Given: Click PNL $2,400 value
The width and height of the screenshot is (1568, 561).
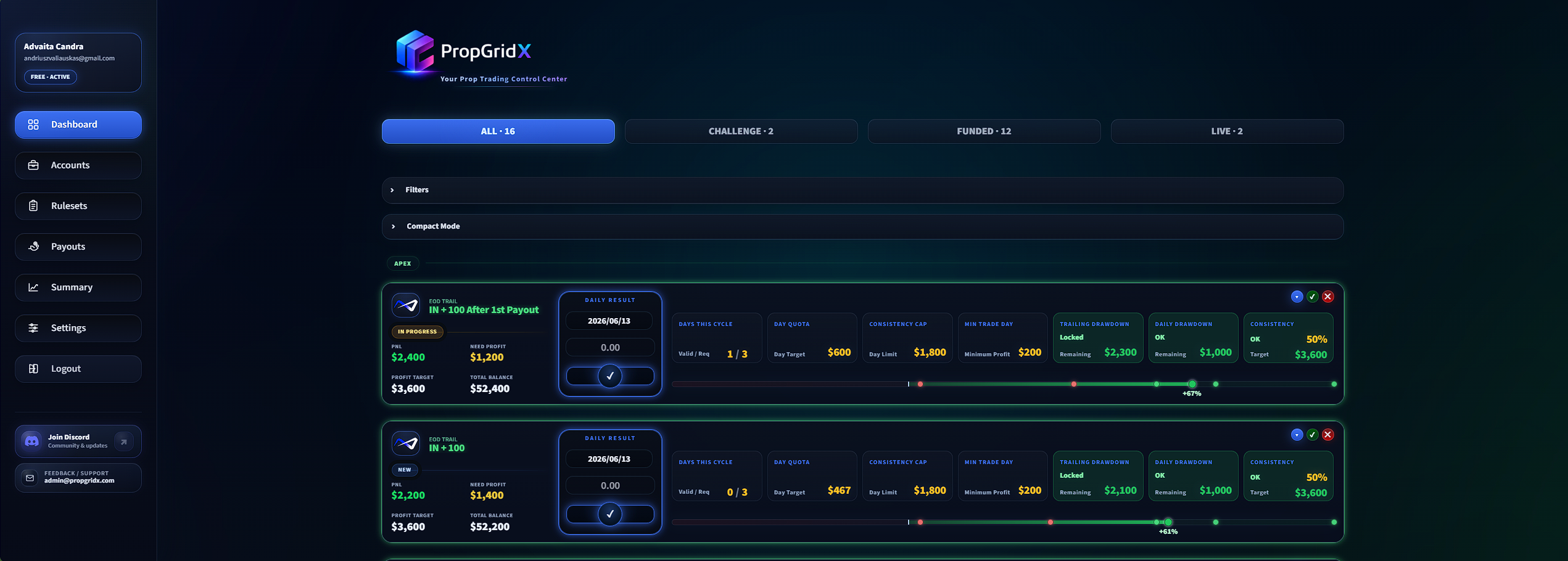Looking at the screenshot, I should [x=408, y=358].
